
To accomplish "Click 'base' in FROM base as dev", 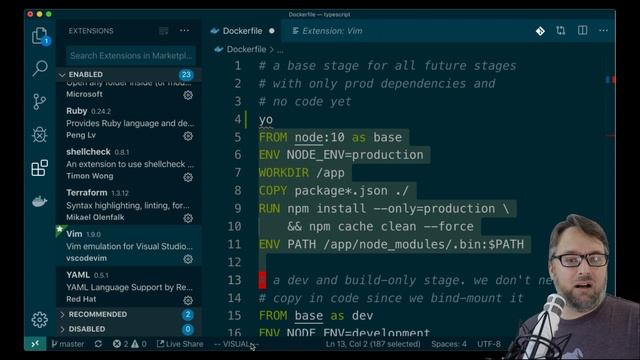I will tap(309, 316).
